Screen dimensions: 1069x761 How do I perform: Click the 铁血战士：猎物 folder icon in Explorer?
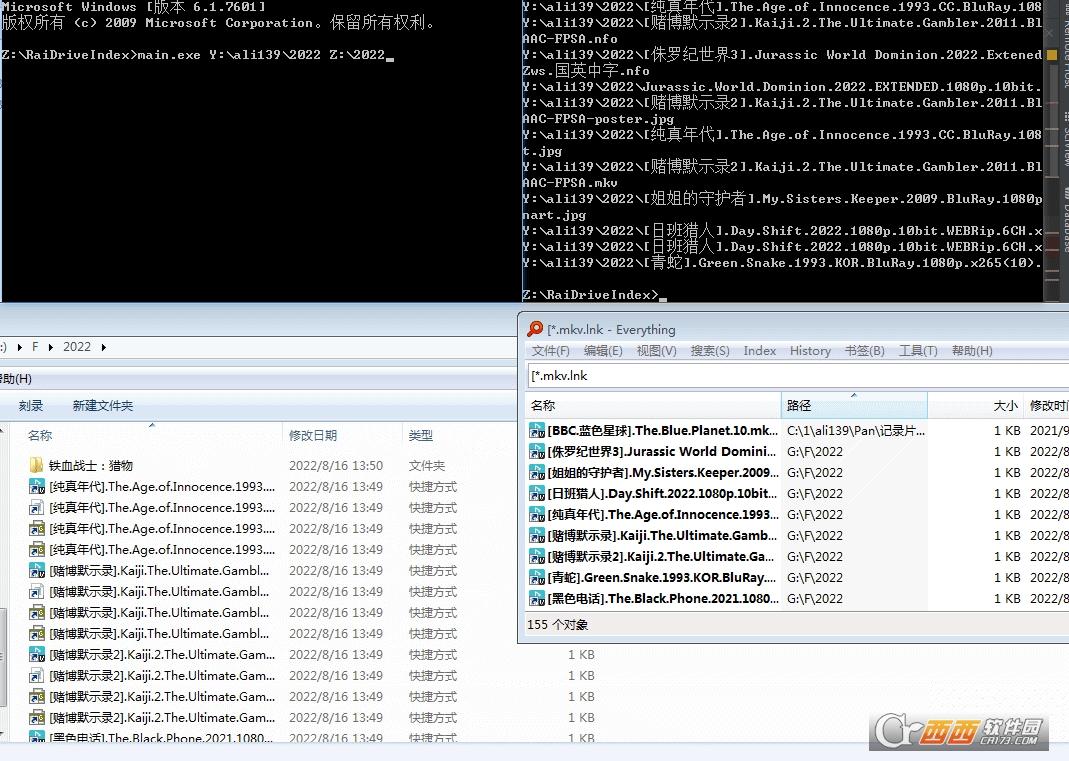36,466
